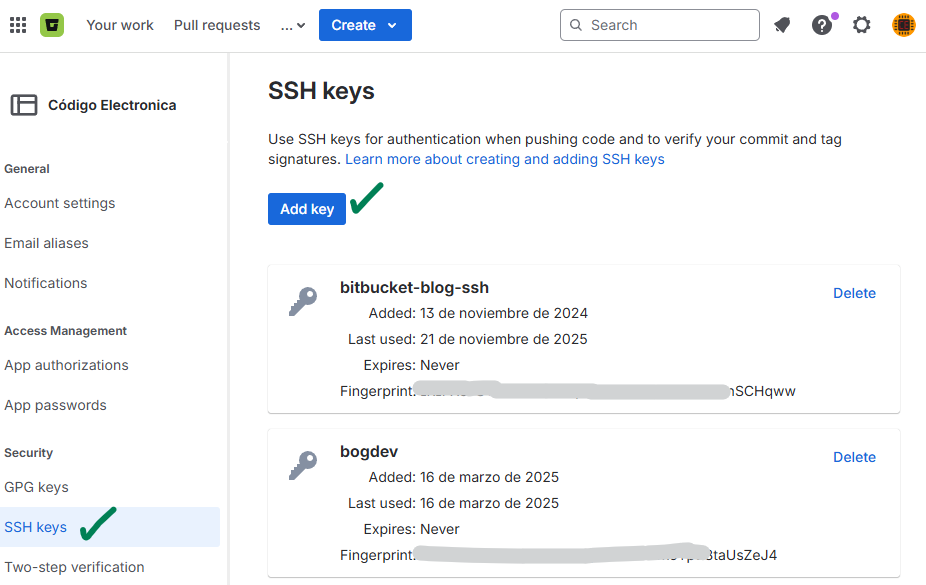926x585 pixels.
Task: Open the Create dropdown menu
Action: (x=365, y=24)
